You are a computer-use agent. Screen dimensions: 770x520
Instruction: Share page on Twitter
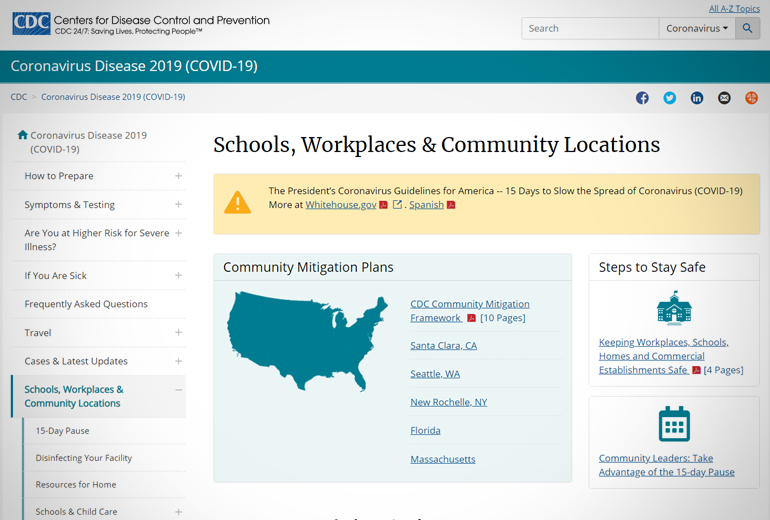point(669,98)
